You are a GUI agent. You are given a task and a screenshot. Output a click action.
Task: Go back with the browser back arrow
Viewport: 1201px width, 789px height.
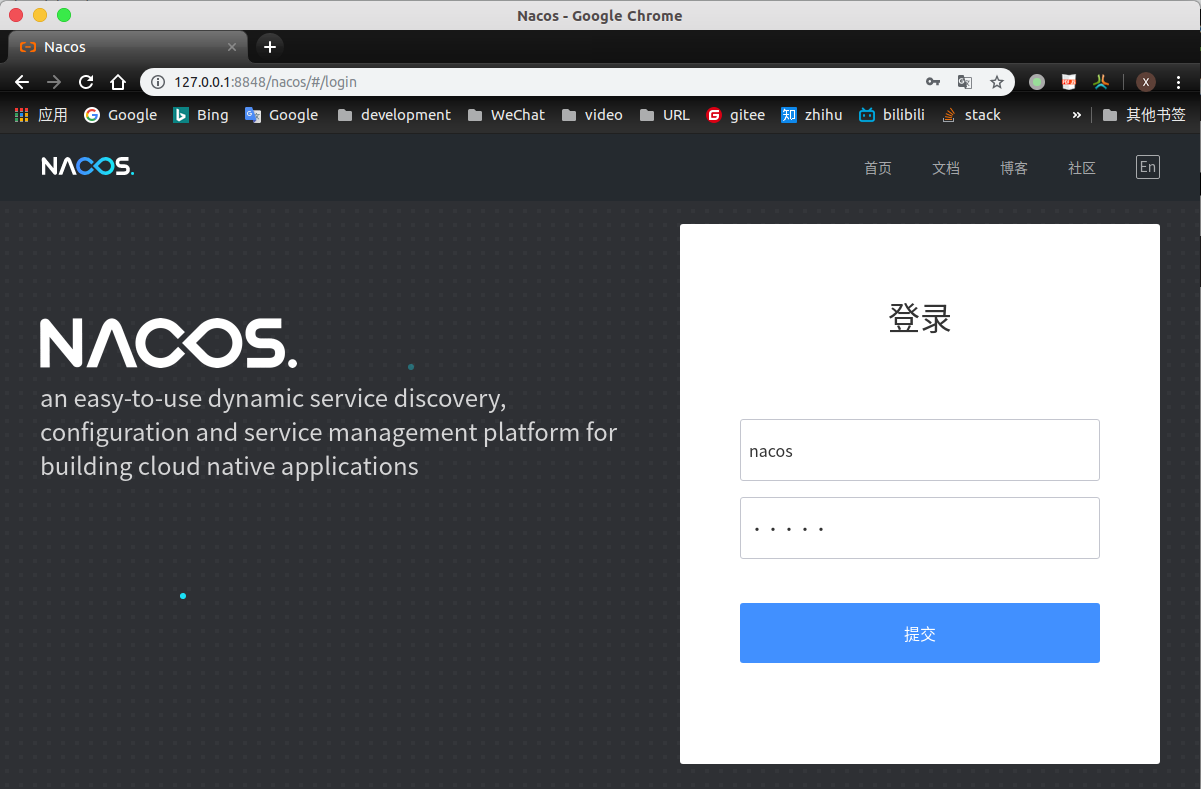22,82
